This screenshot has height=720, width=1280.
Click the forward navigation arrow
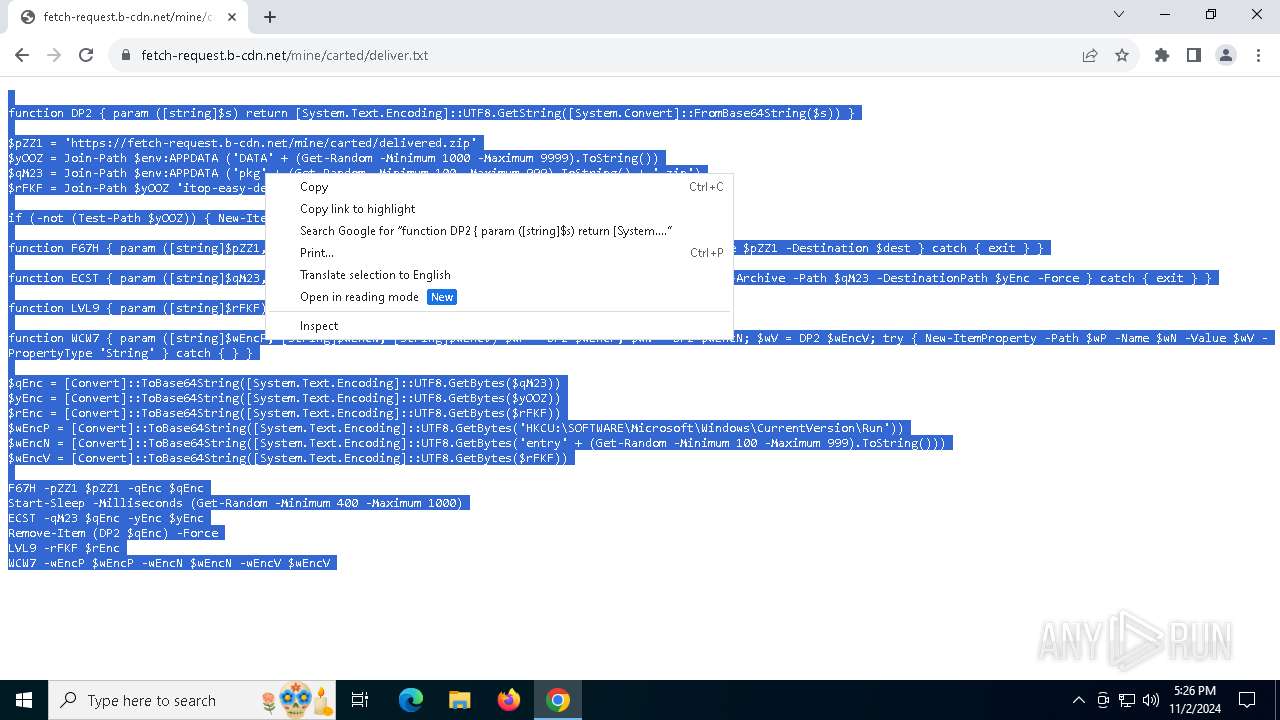tap(55, 55)
